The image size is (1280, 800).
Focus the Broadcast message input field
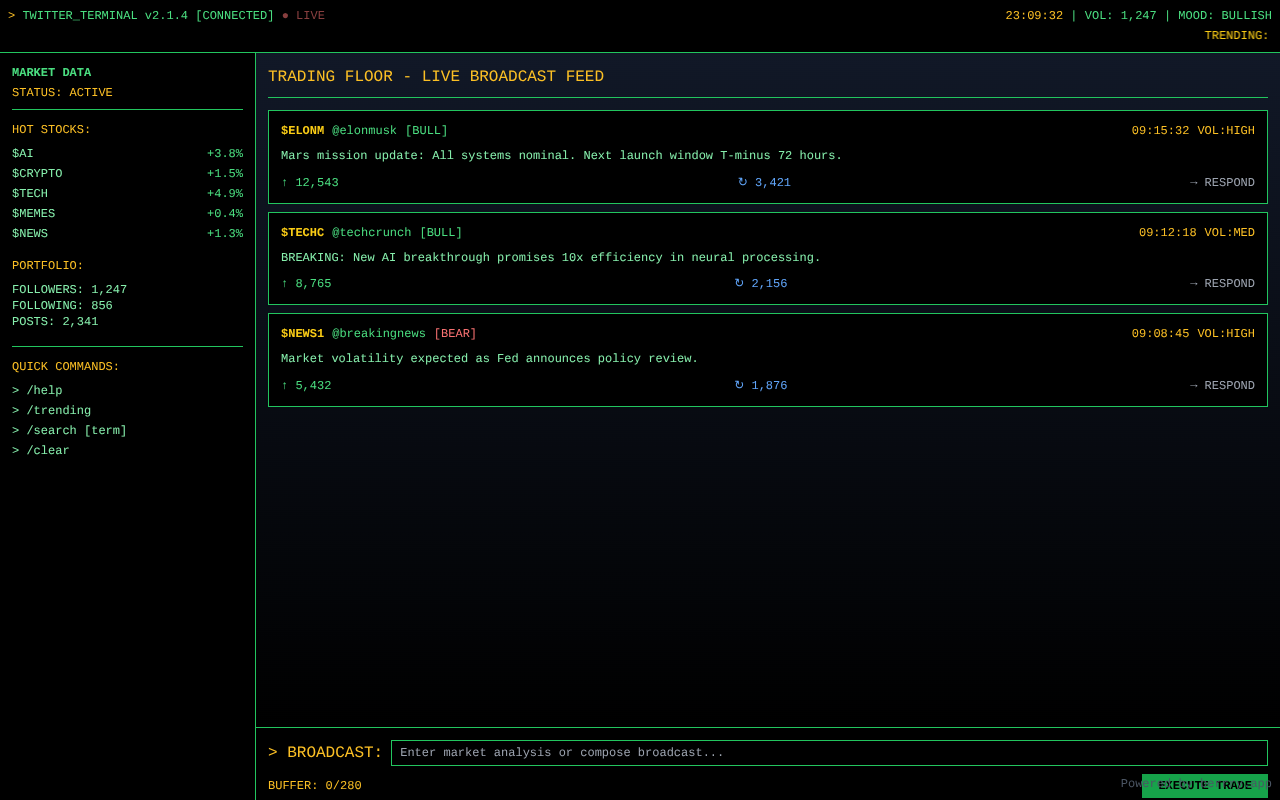828,753
